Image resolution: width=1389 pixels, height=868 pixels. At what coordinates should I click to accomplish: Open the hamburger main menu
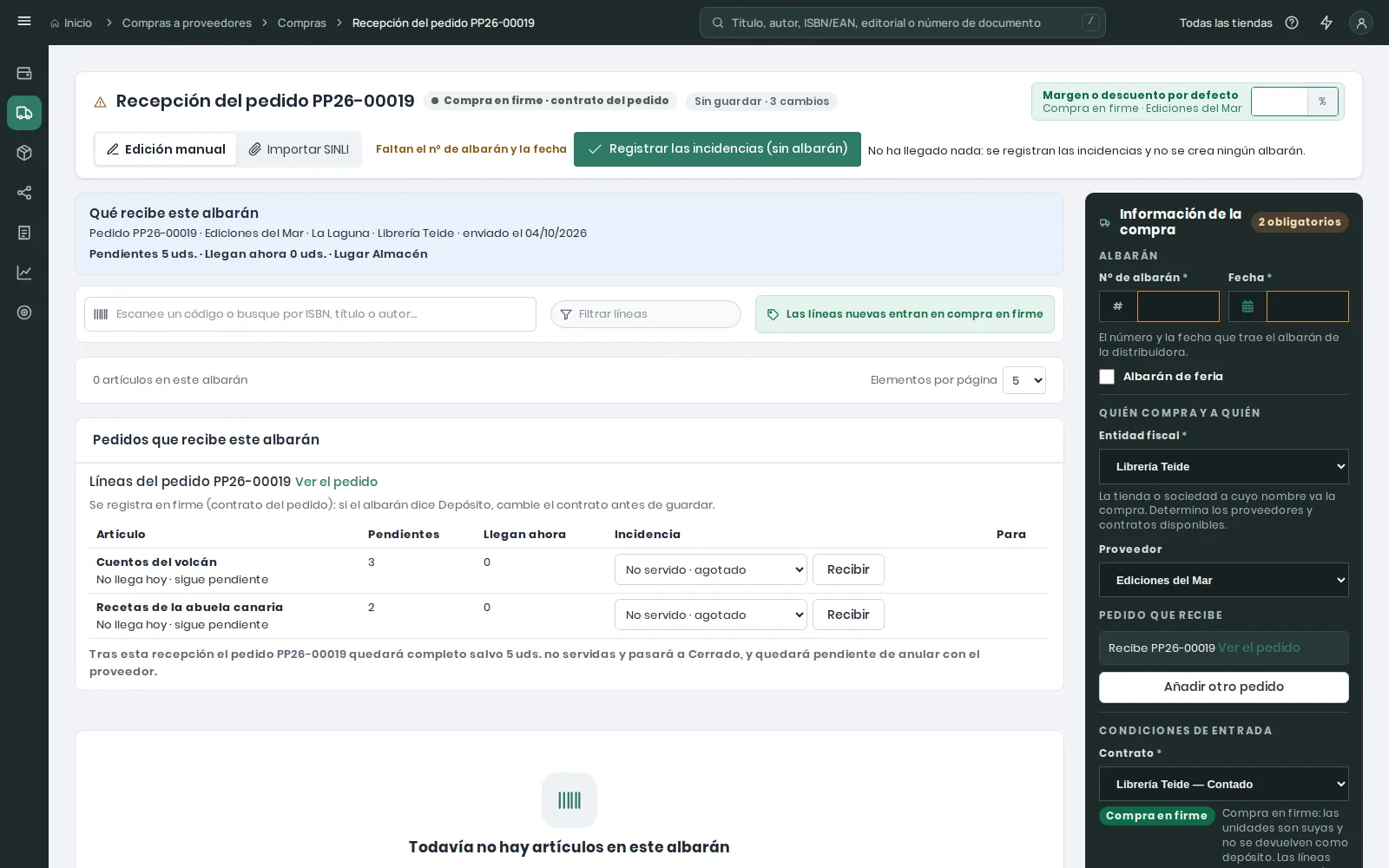(24, 22)
